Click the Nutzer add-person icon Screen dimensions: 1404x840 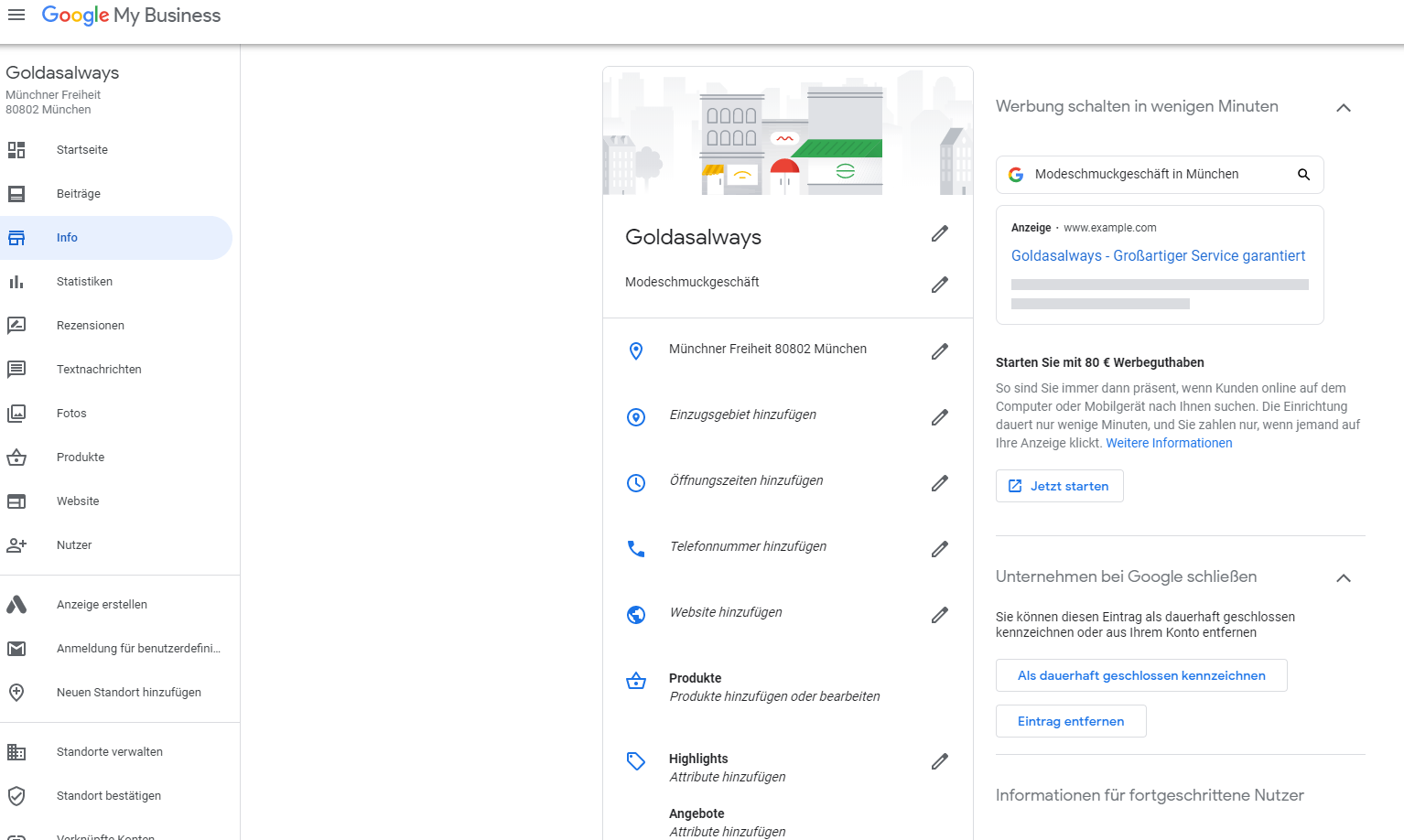(x=16, y=545)
